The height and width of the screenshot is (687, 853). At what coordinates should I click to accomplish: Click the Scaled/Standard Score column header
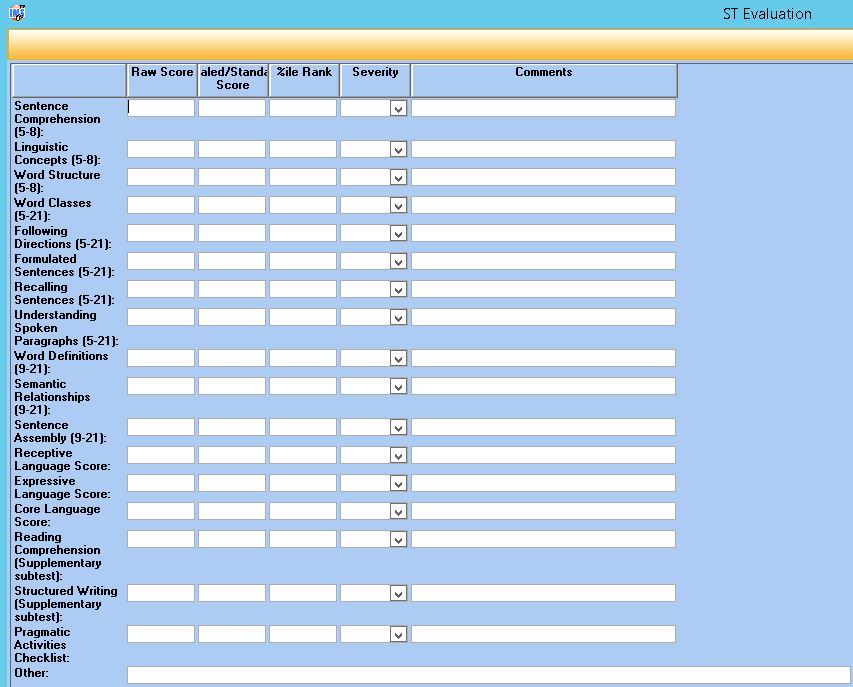coord(233,81)
